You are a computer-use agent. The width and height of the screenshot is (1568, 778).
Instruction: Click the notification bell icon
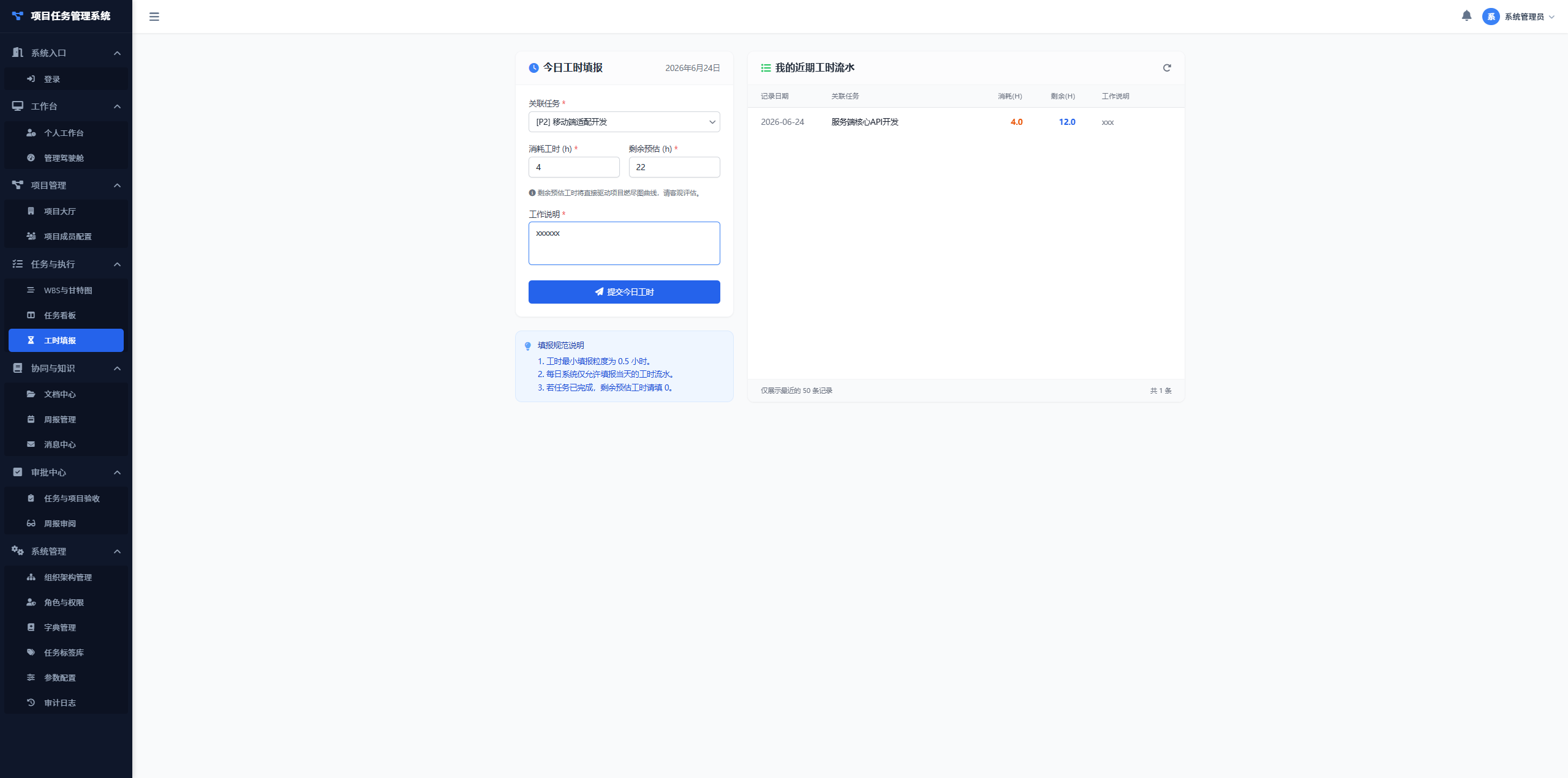tap(1466, 16)
